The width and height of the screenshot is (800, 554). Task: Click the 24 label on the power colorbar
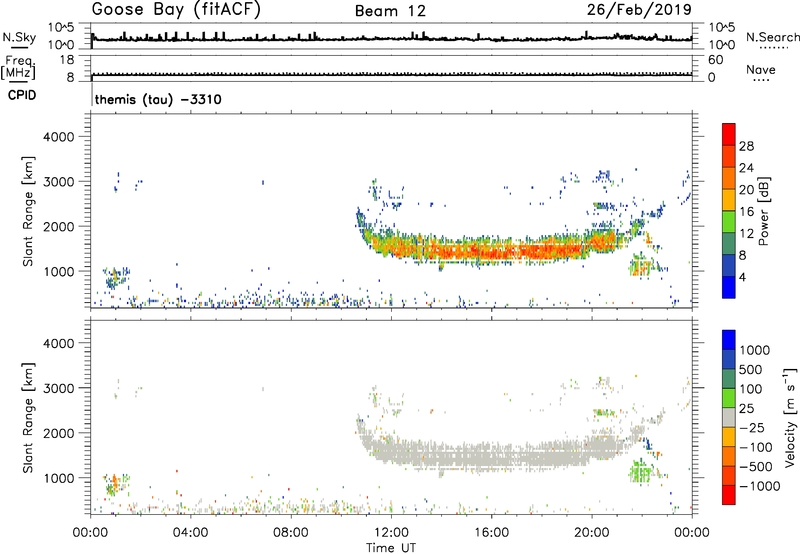[746, 168]
